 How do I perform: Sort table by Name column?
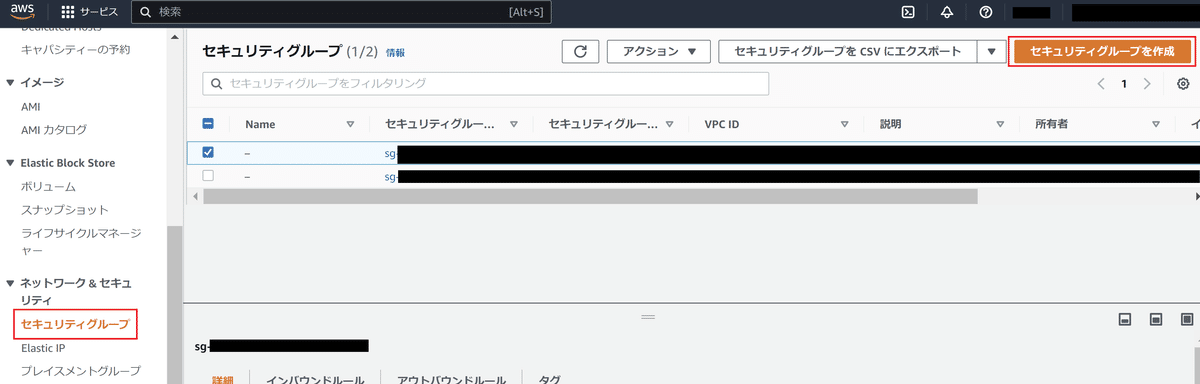[350, 125]
